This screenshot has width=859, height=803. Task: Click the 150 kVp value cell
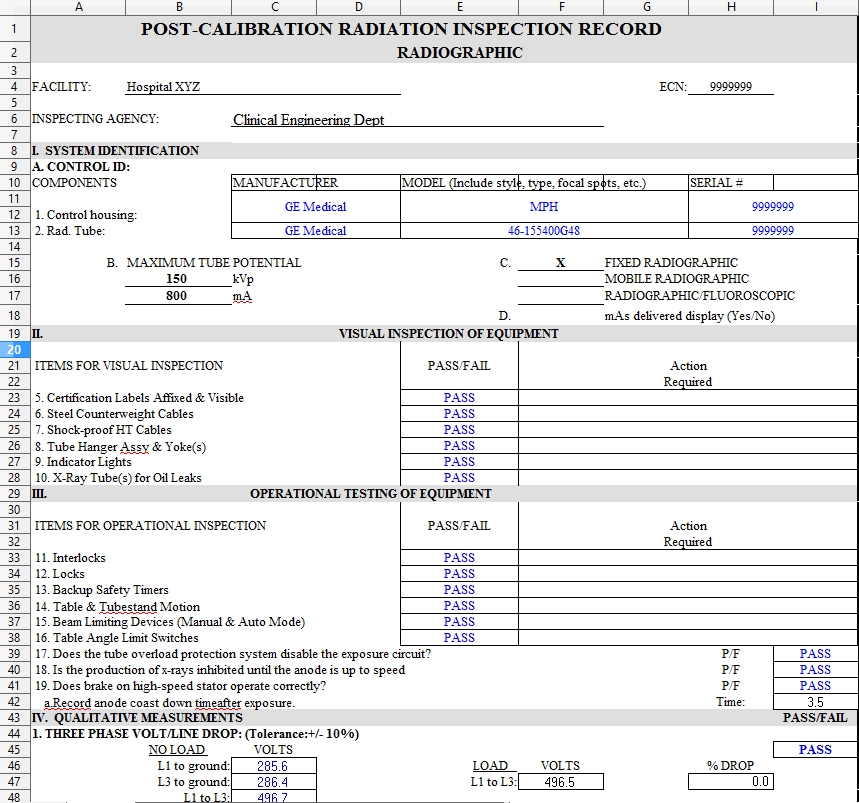pos(176,279)
